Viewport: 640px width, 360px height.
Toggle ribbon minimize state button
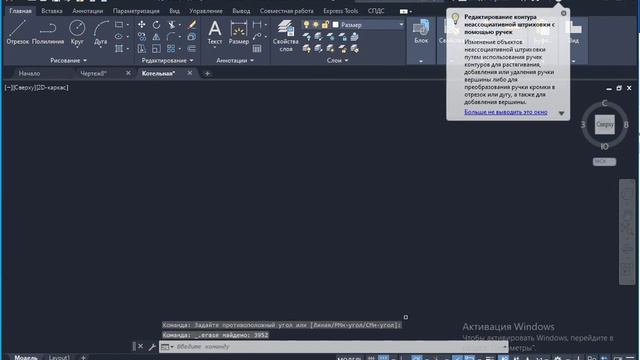point(404,11)
